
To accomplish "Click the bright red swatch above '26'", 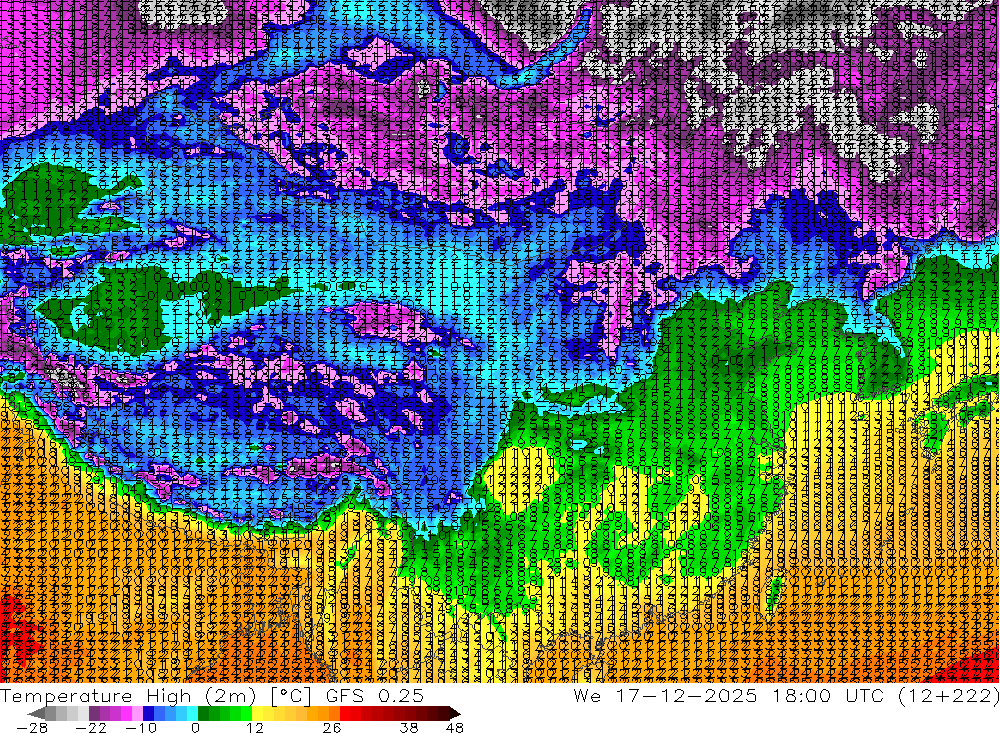I will (345, 713).
